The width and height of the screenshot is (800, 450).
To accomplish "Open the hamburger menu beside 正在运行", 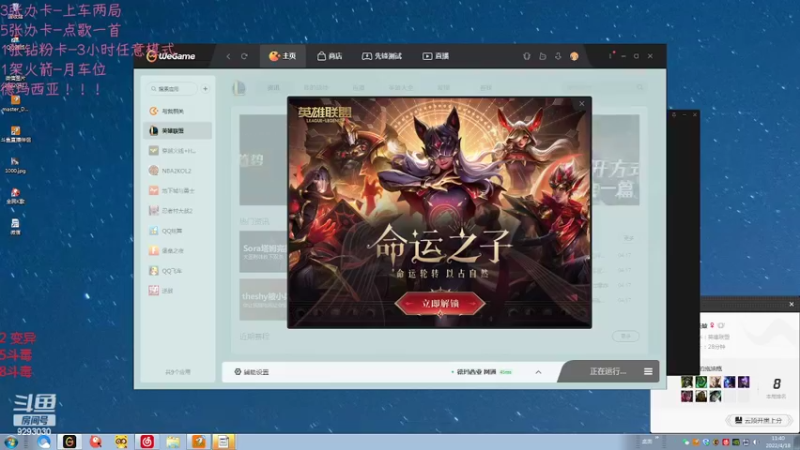I will [648, 371].
